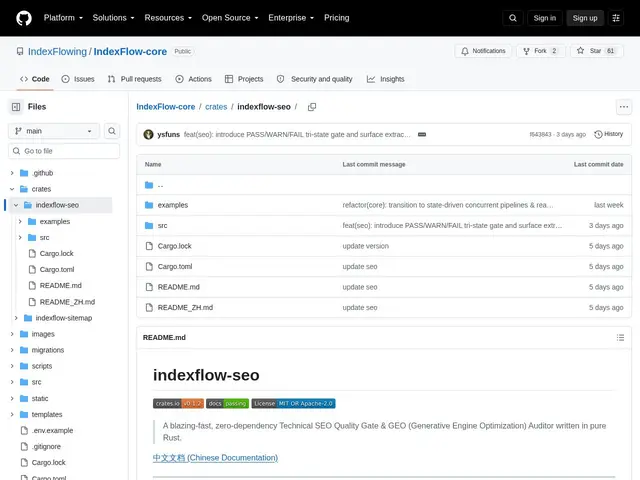Search the file tree magnifier button
Screen dimensions: 640x480
tap(111, 131)
